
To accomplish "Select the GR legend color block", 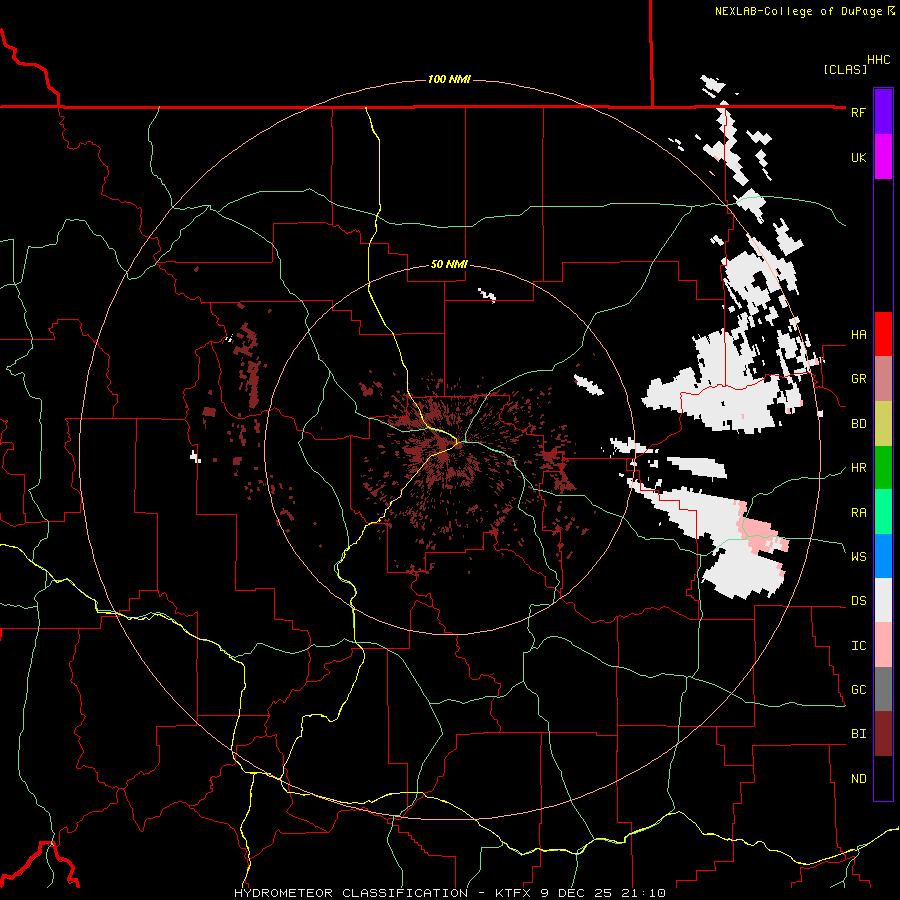I will (883, 378).
